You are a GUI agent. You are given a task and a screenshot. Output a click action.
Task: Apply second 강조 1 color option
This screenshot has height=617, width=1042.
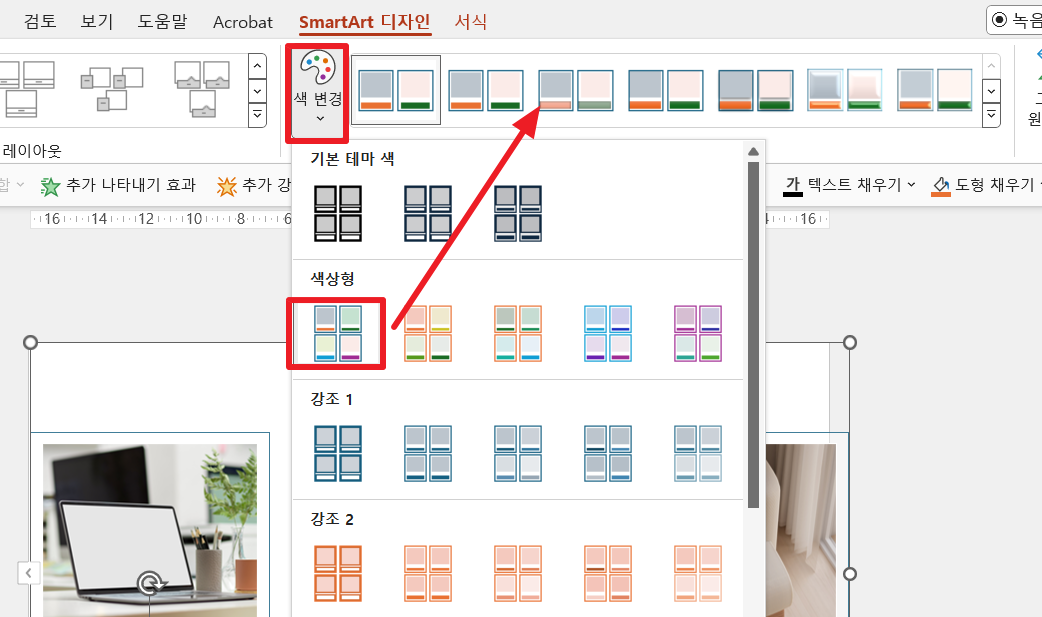[428, 453]
